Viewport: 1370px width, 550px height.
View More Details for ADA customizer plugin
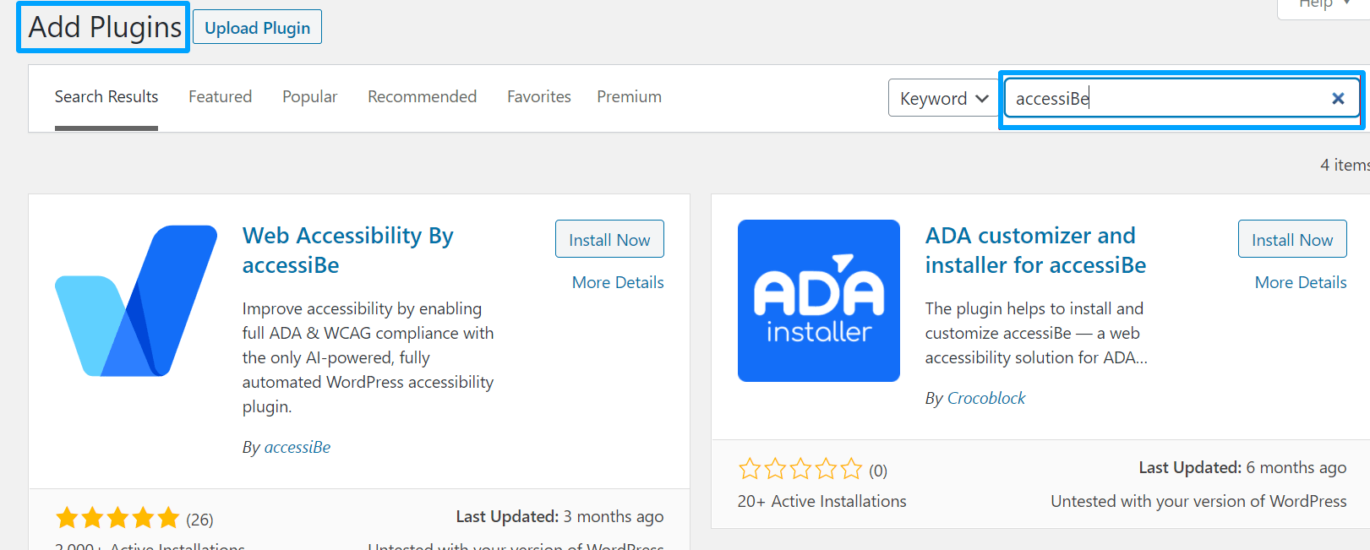click(x=1301, y=282)
